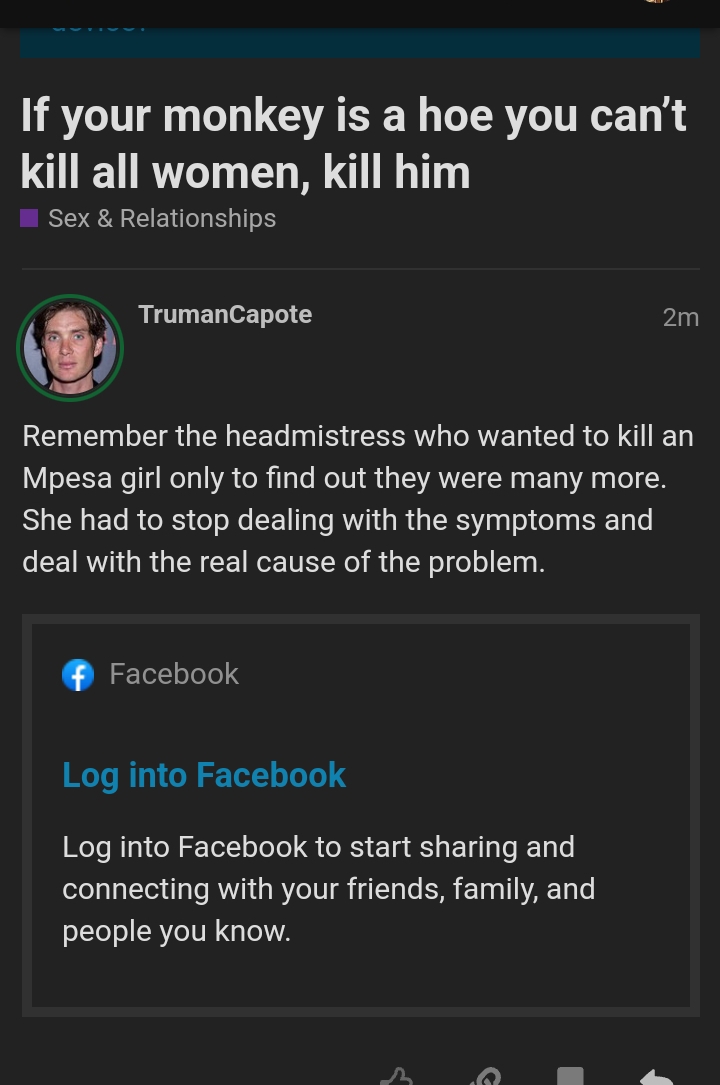Click the Facebook logo icon
The image size is (720, 1085).
(x=78, y=675)
